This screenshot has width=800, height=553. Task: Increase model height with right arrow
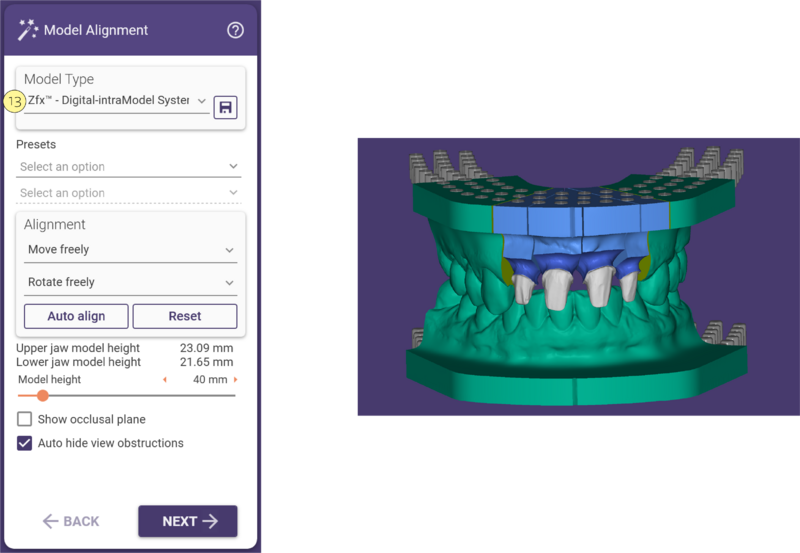(x=235, y=380)
